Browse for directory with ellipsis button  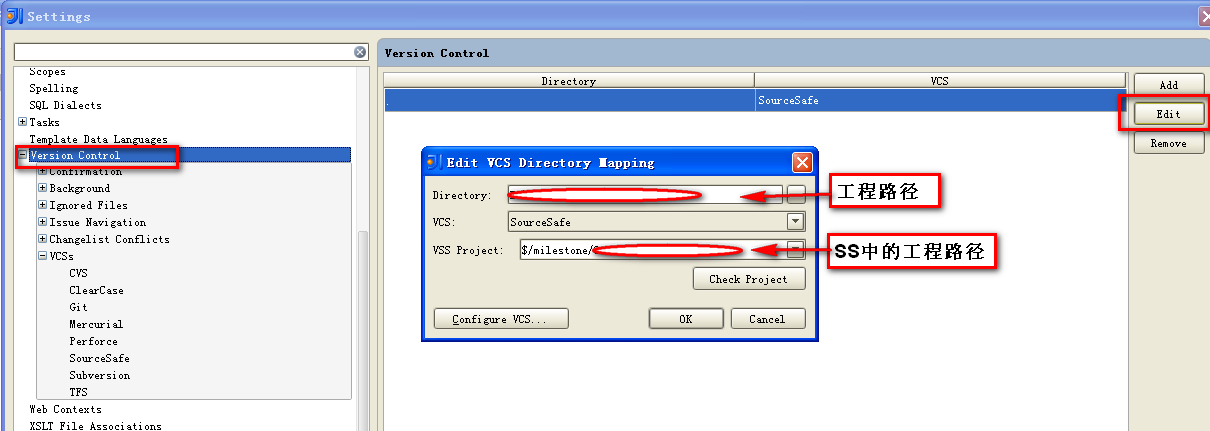pyautogui.click(x=796, y=195)
